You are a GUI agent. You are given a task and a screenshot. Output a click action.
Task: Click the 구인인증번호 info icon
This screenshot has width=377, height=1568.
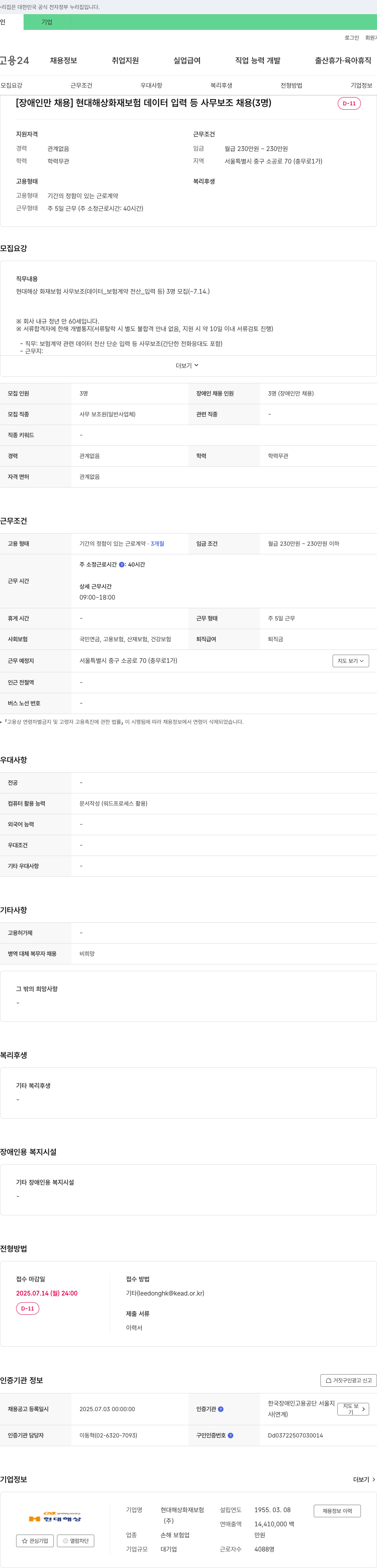(x=231, y=1435)
